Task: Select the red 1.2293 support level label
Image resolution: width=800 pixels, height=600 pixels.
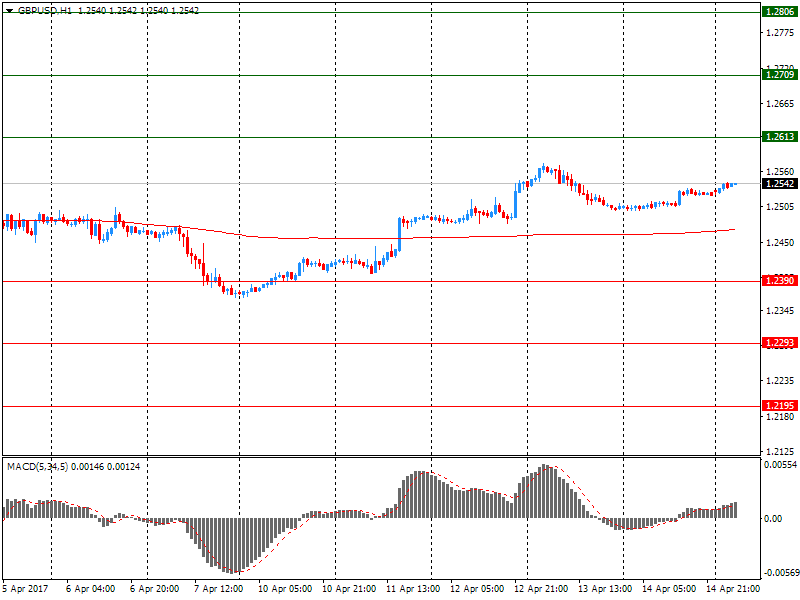Action: (780, 343)
